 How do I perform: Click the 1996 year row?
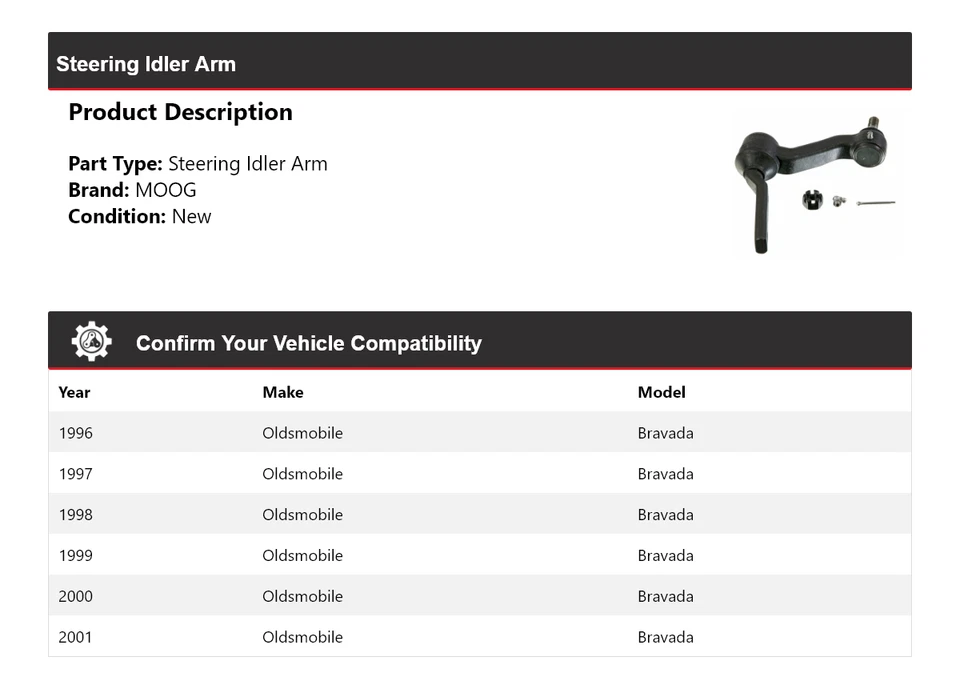coord(76,433)
